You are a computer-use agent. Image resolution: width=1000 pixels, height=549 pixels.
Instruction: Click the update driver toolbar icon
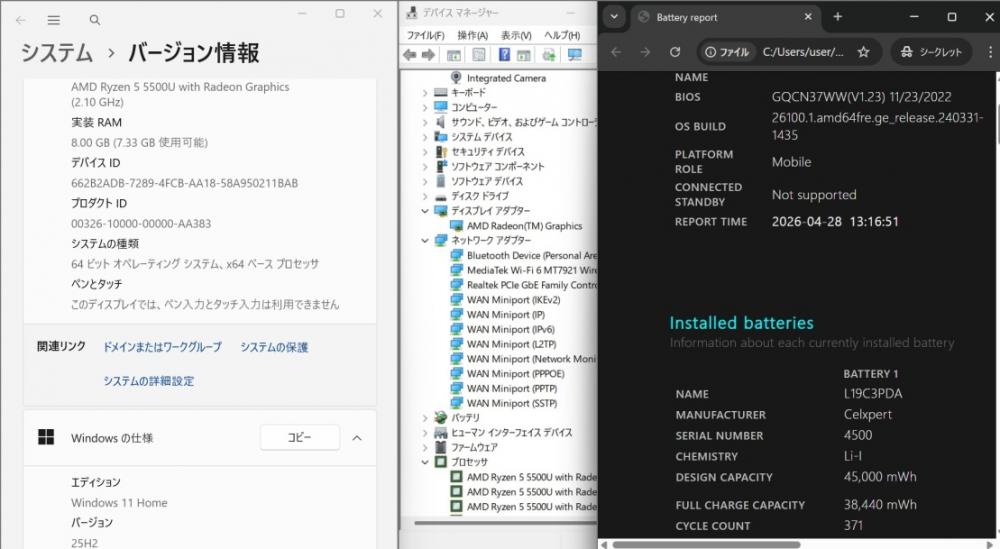click(x=548, y=55)
